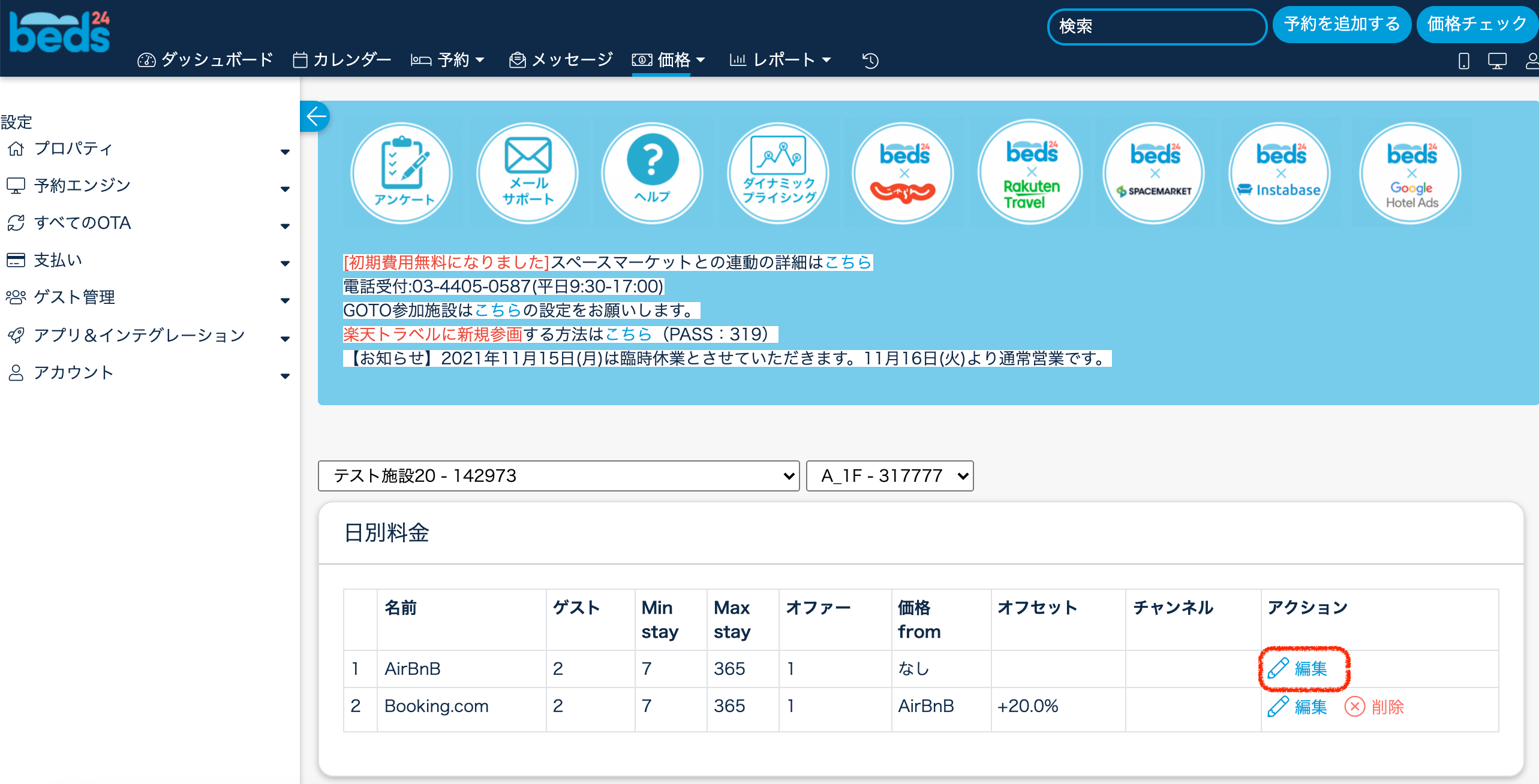Delete the Booking.com rate via 削除
This screenshot has width=1539, height=784.
tap(1375, 707)
